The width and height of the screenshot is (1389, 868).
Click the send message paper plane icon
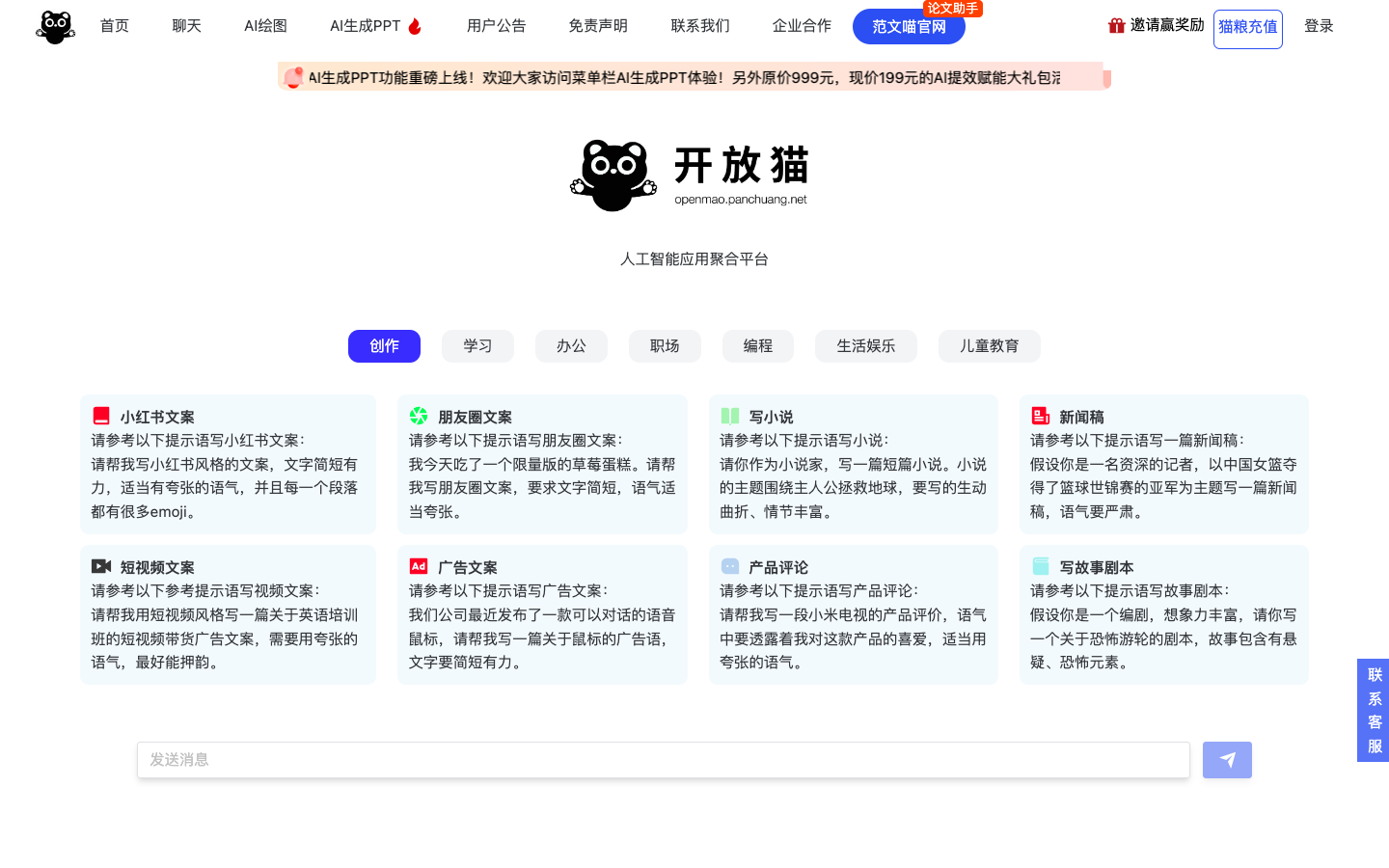click(1226, 760)
